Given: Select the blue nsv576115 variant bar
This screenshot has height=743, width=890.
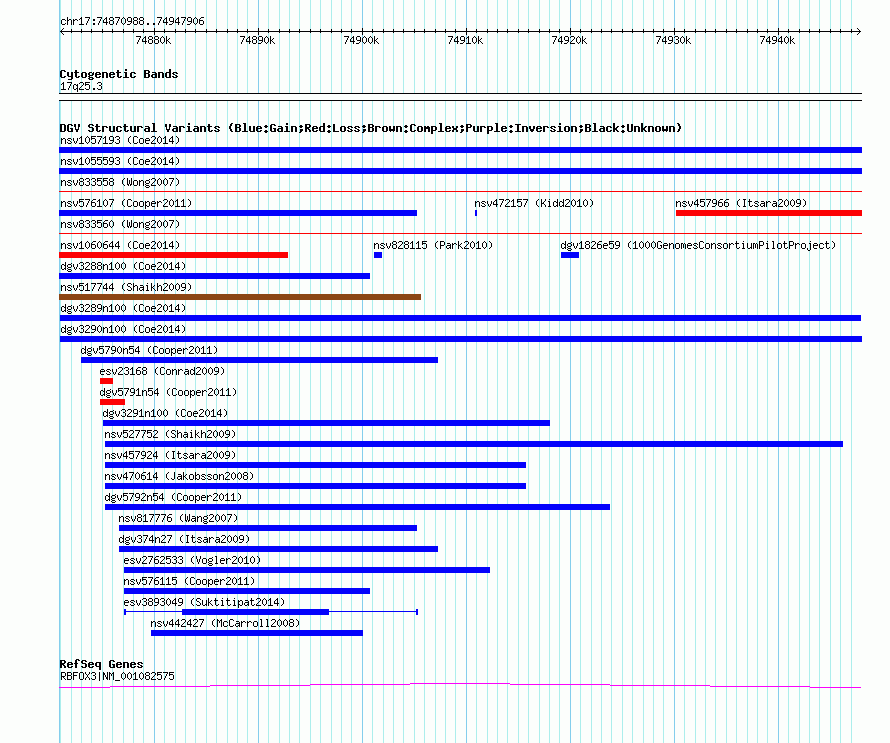Looking at the screenshot, I should [x=247, y=591].
